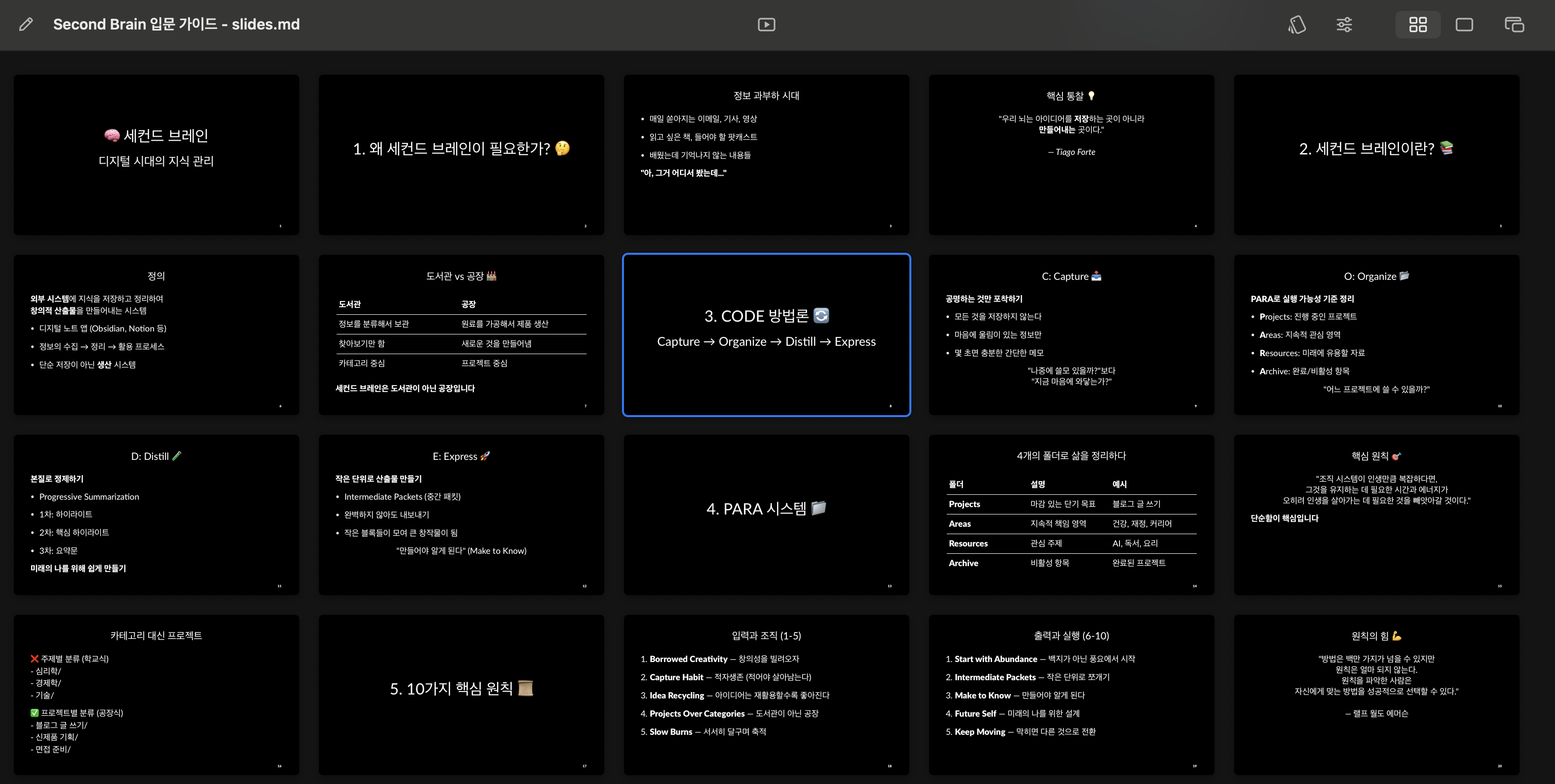Click the pencil edit icon
1555x784 pixels.
[x=26, y=24]
